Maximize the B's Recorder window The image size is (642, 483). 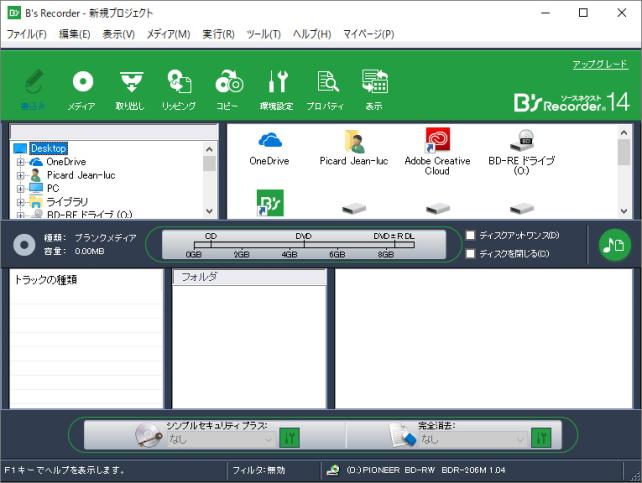(583, 13)
